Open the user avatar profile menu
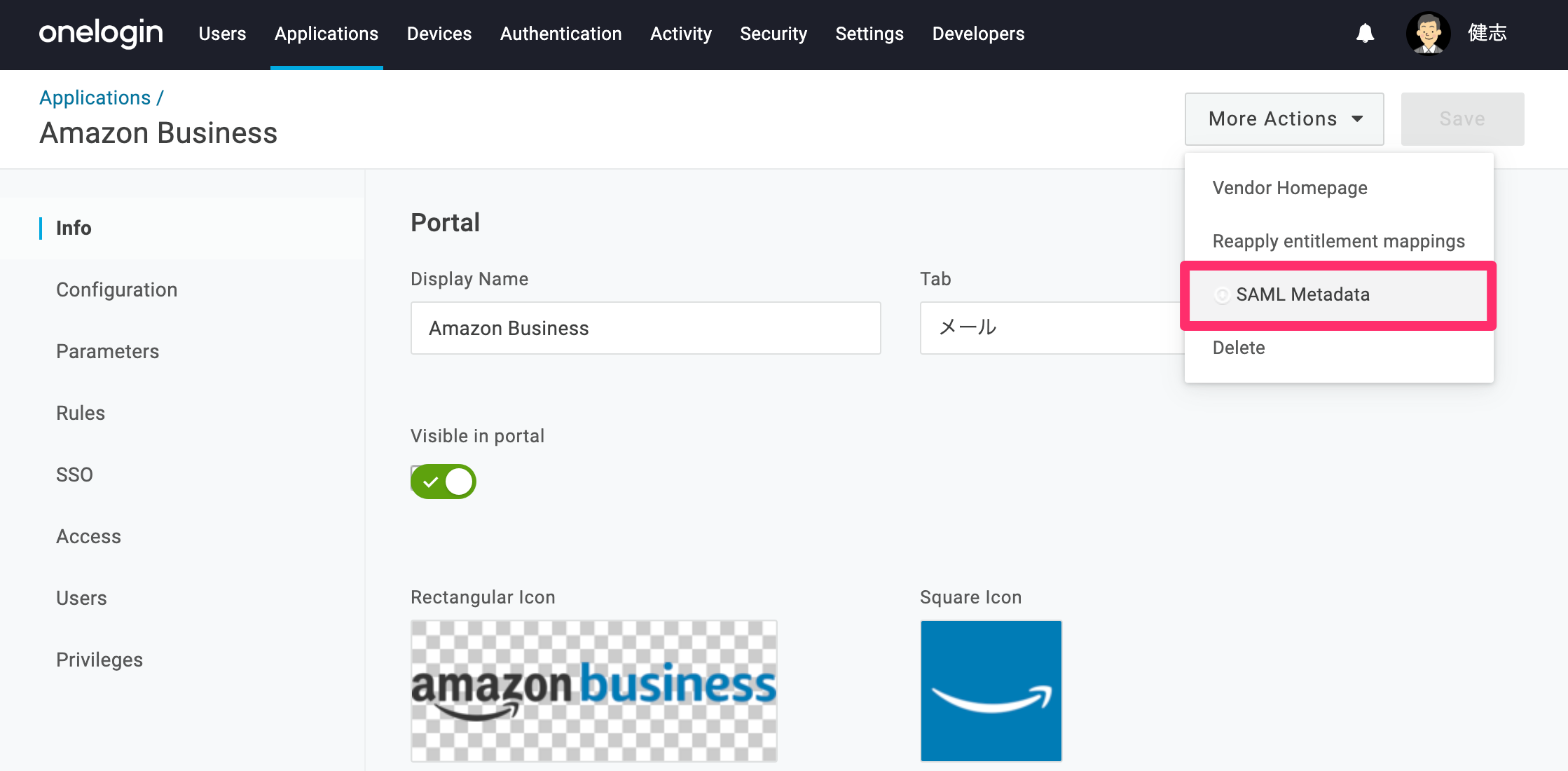The height and width of the screenshot is (771, 1568). tap(1428, 33)
